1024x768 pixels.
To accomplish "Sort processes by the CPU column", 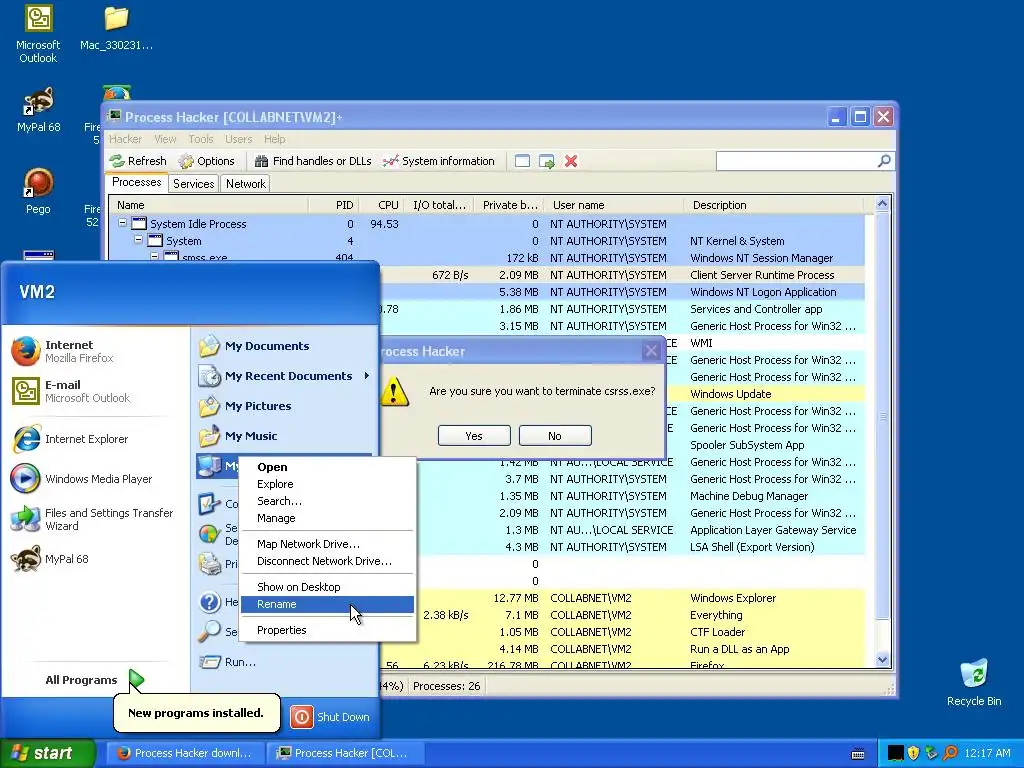I will coord(381,205).
